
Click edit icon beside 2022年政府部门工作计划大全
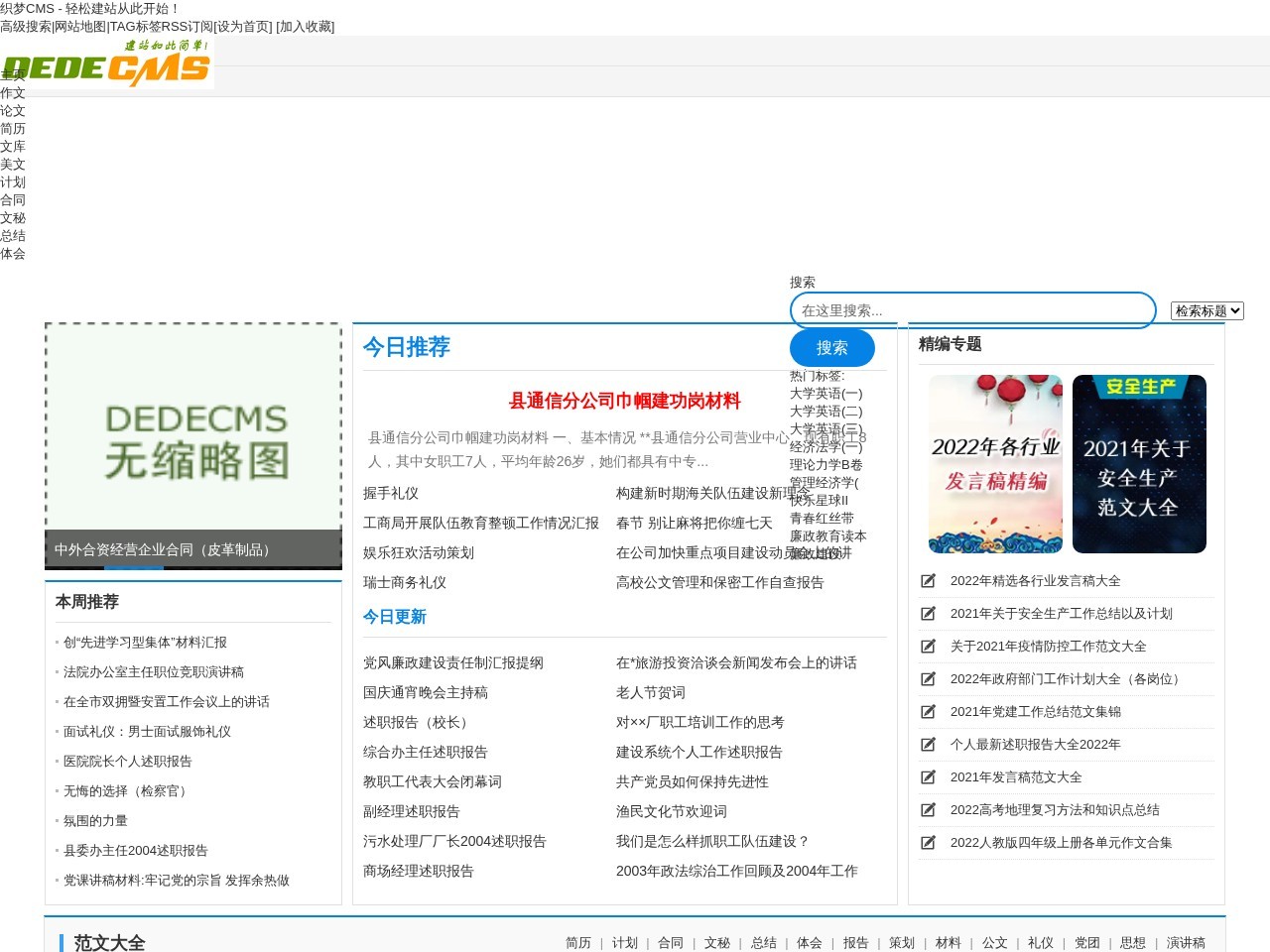929,678
